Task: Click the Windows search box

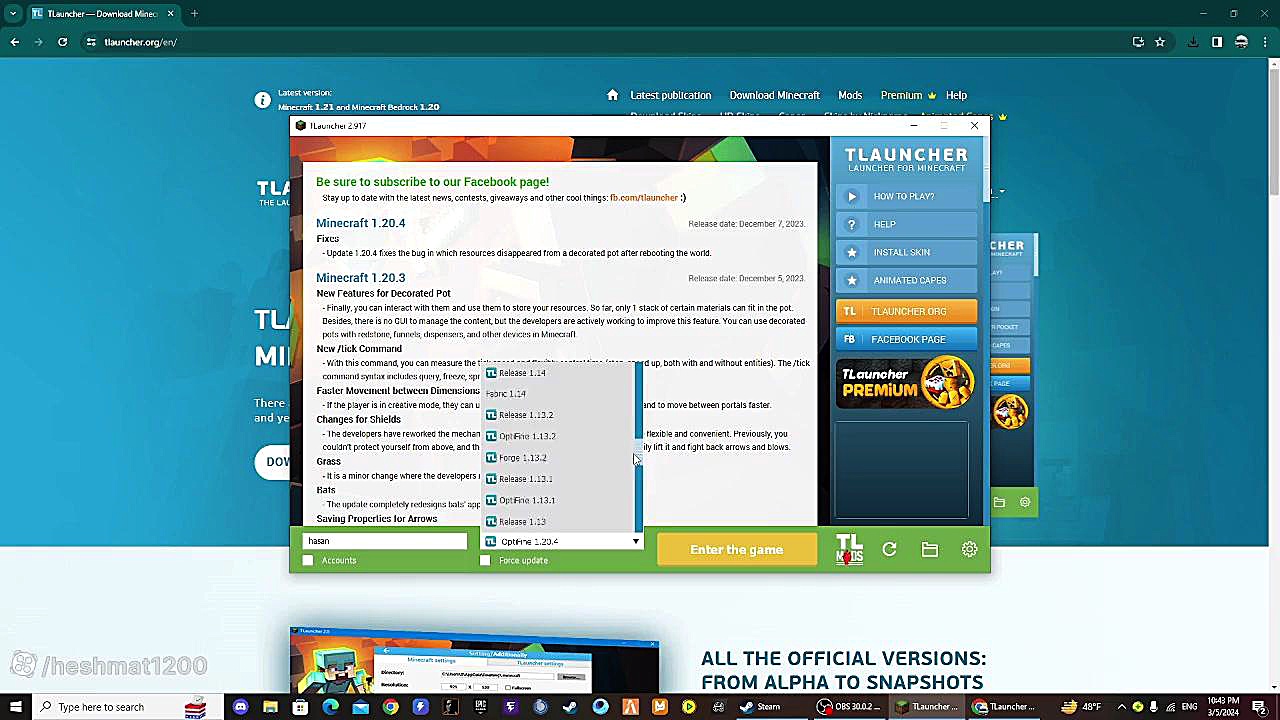Action: 121,707
